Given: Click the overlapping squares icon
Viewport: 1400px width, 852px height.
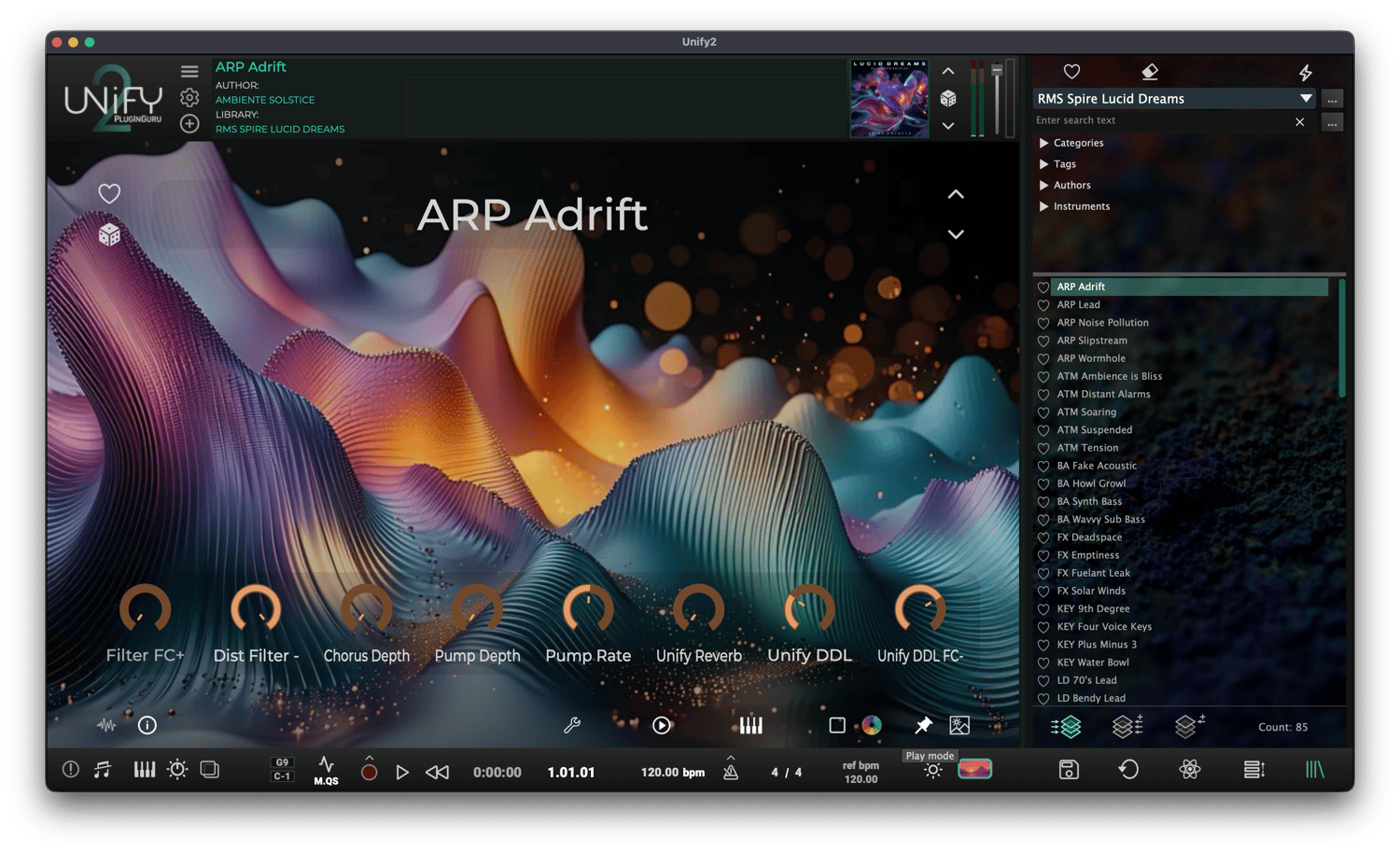Looking at the screenshot, I should pyautogui.click(x=210, y=770).
